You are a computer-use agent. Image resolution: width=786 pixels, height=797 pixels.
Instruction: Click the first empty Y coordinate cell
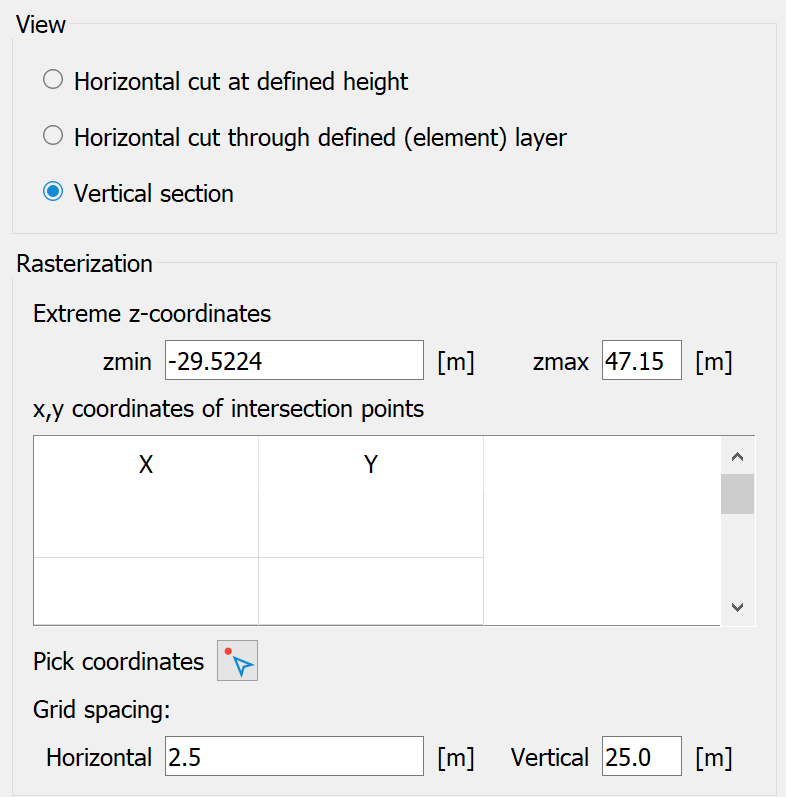coord(371,591)
